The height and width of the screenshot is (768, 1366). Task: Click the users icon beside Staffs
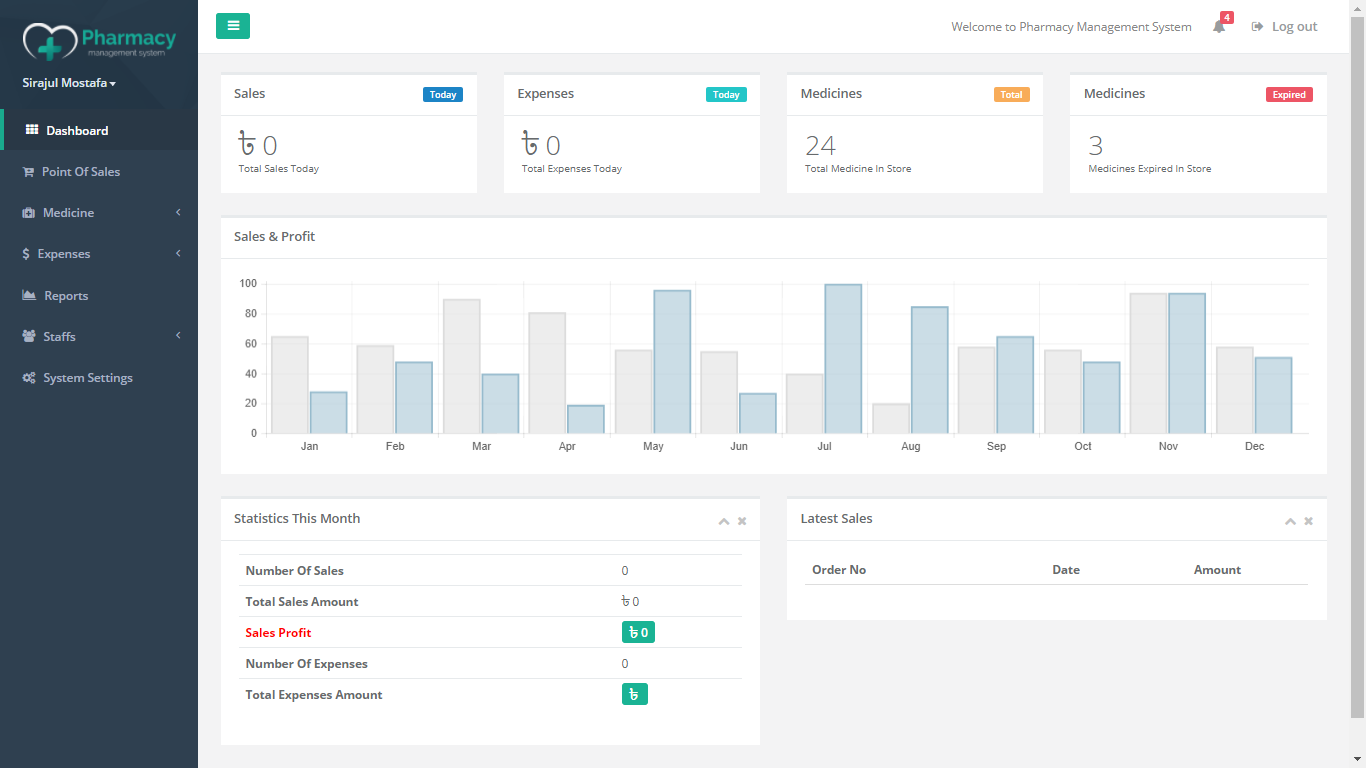(28, 337)
